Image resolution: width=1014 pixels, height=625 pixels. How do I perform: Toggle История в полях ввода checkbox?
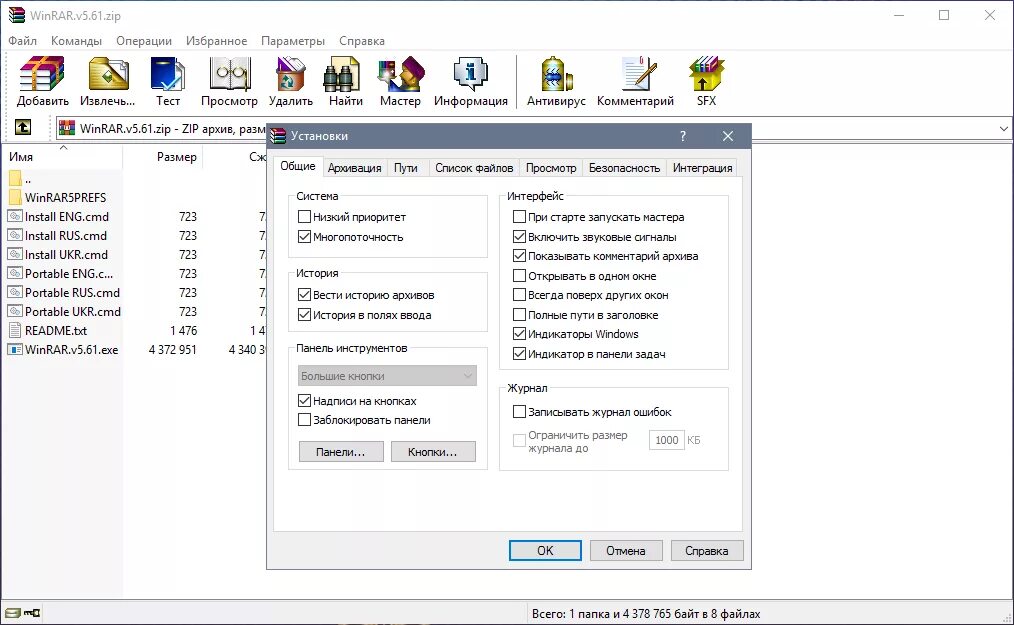point(305,315)
